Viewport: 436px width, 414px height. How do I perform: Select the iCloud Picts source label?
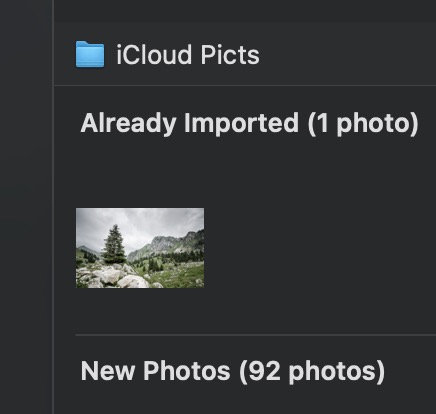188,55
